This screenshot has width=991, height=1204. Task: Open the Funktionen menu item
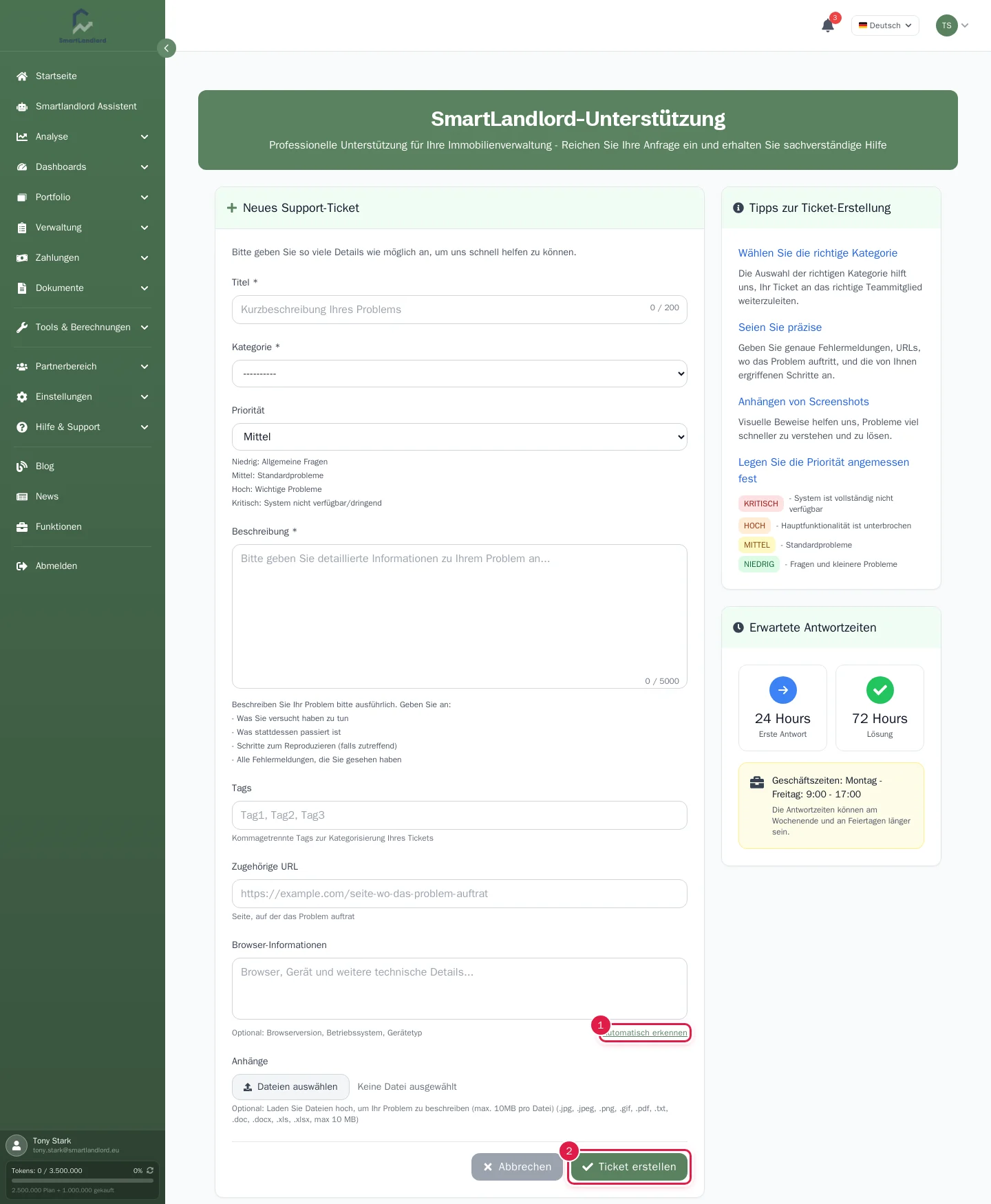coord(83,527)
